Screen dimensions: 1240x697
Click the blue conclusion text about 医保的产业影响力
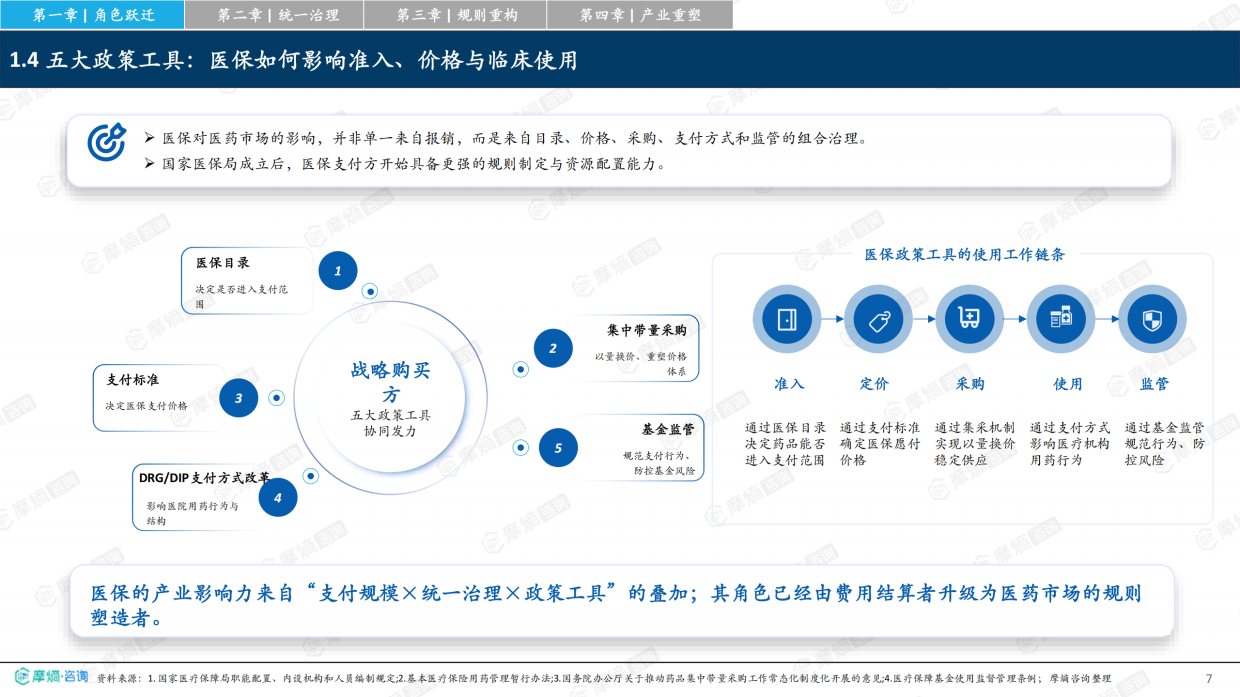point(617,605)
